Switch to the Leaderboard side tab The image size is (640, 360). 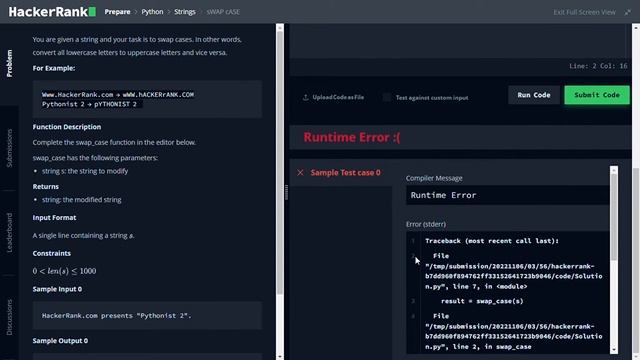click(9, 233)
